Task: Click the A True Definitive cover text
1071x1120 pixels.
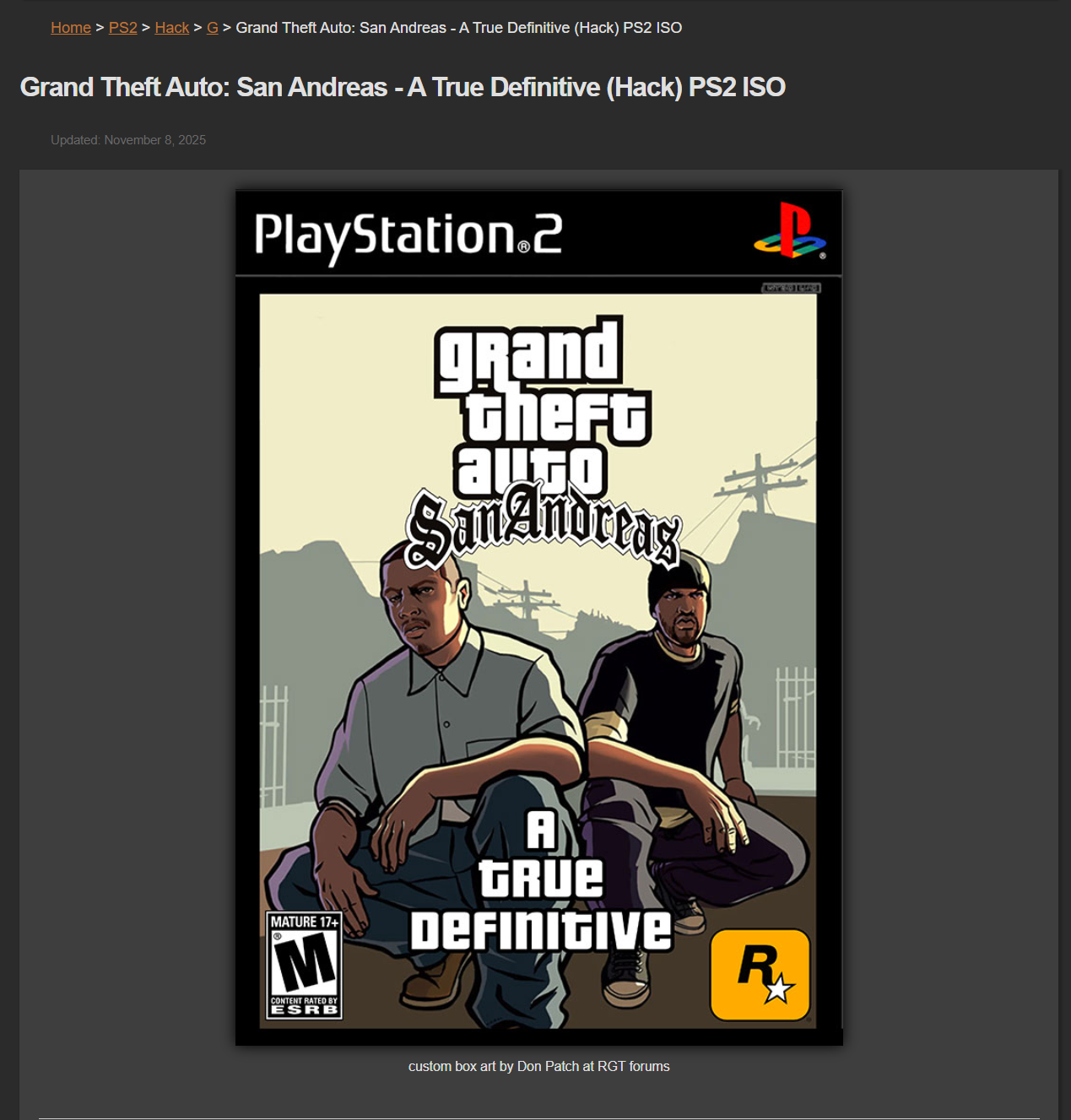Action: tap(541, 880)
